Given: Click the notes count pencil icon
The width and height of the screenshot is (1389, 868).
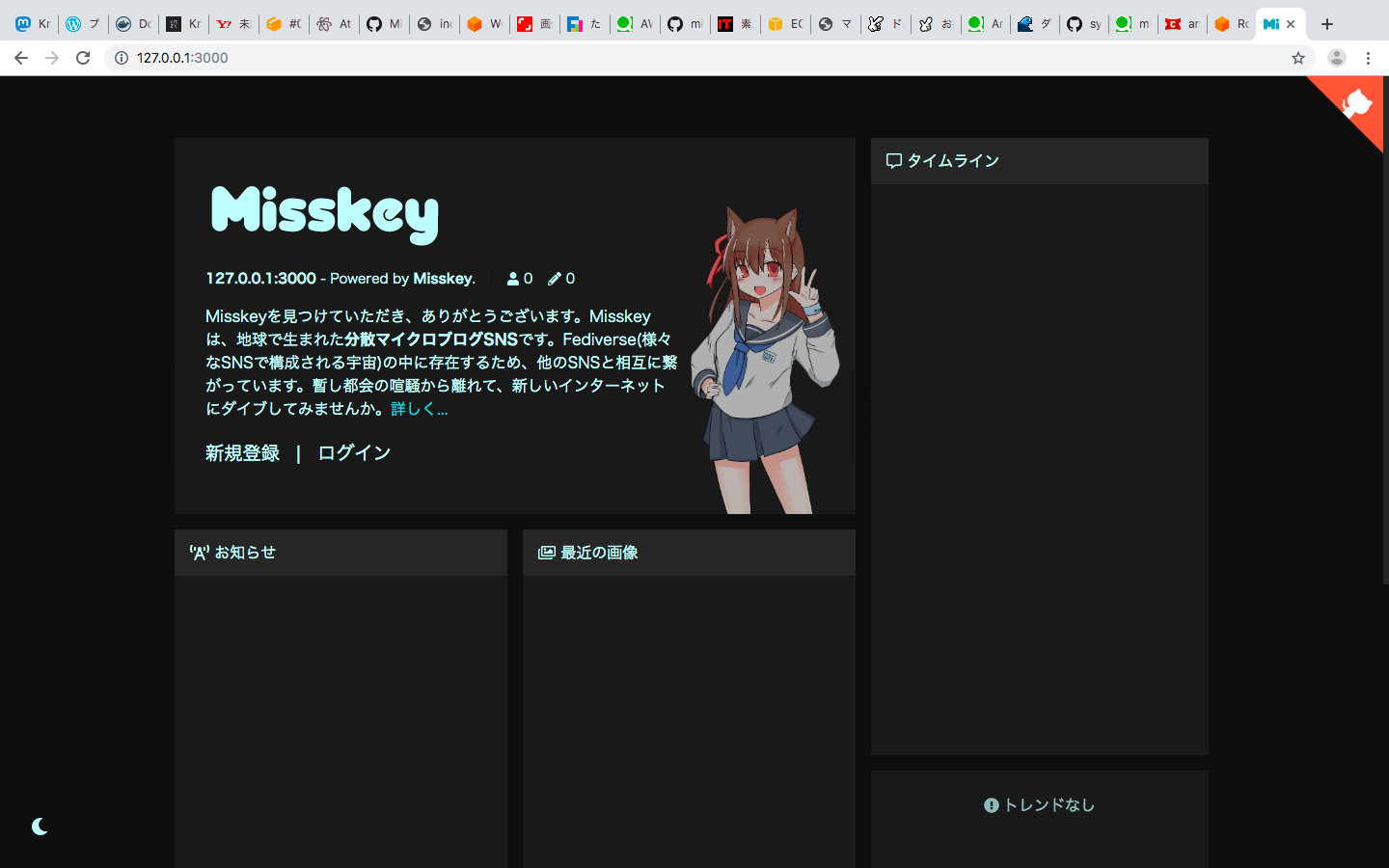Looking at the screenshot, I should [x=555, y=279].
